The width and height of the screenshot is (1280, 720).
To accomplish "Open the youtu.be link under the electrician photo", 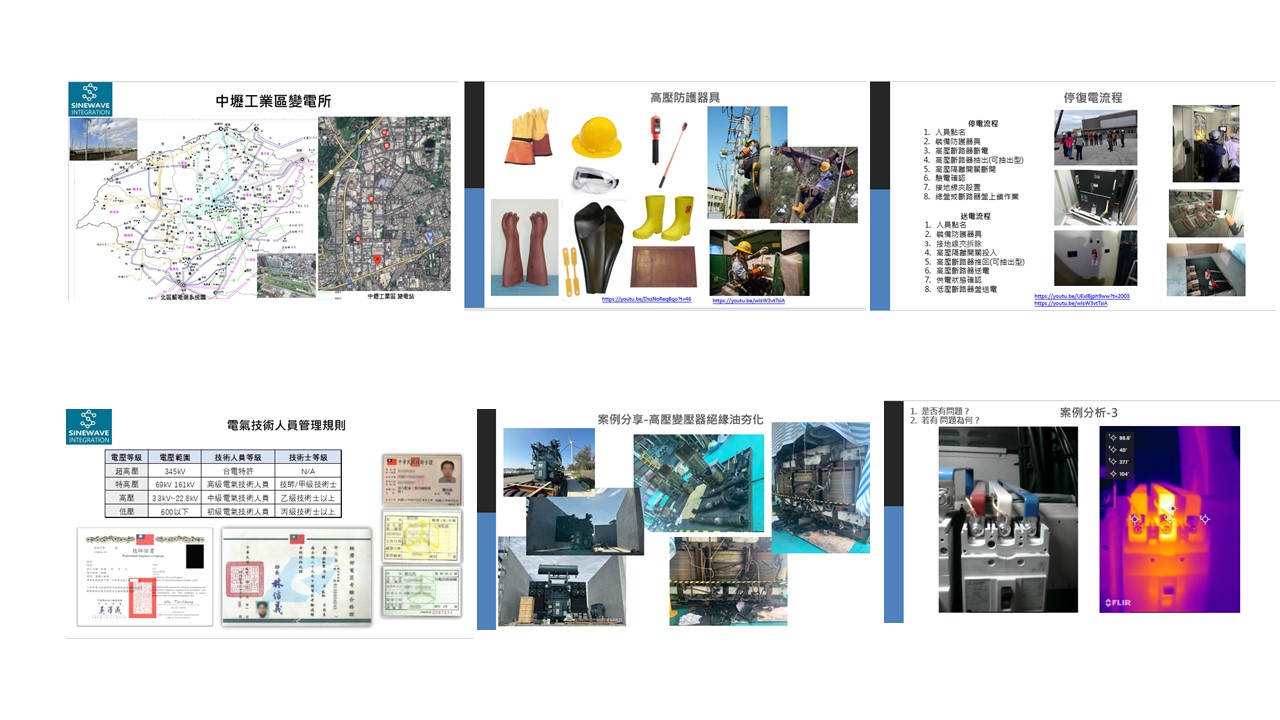I will tap(748, 300).
